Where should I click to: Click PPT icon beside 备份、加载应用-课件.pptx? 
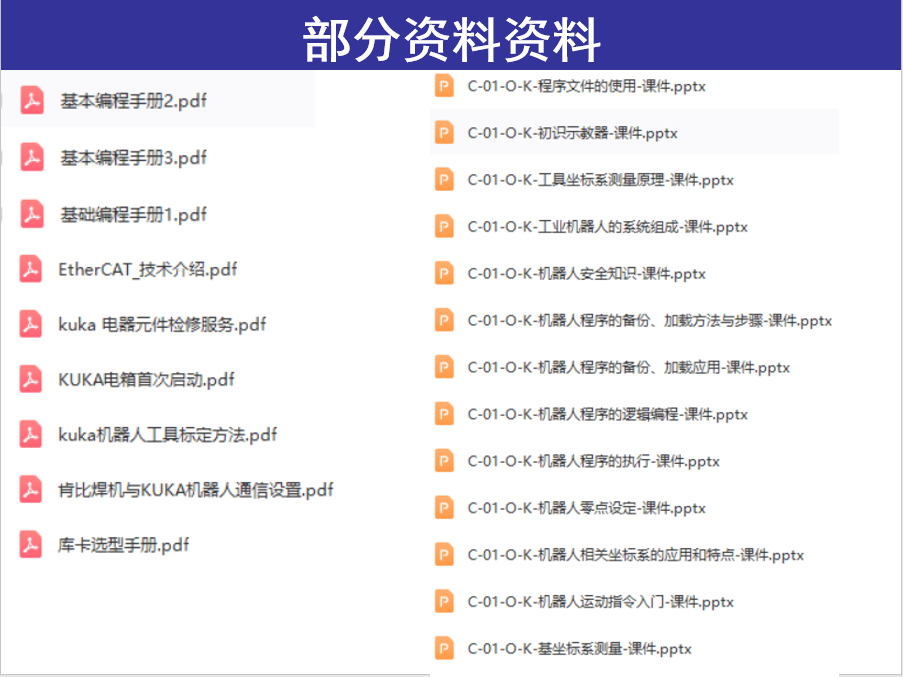click(x=444, y=367)
